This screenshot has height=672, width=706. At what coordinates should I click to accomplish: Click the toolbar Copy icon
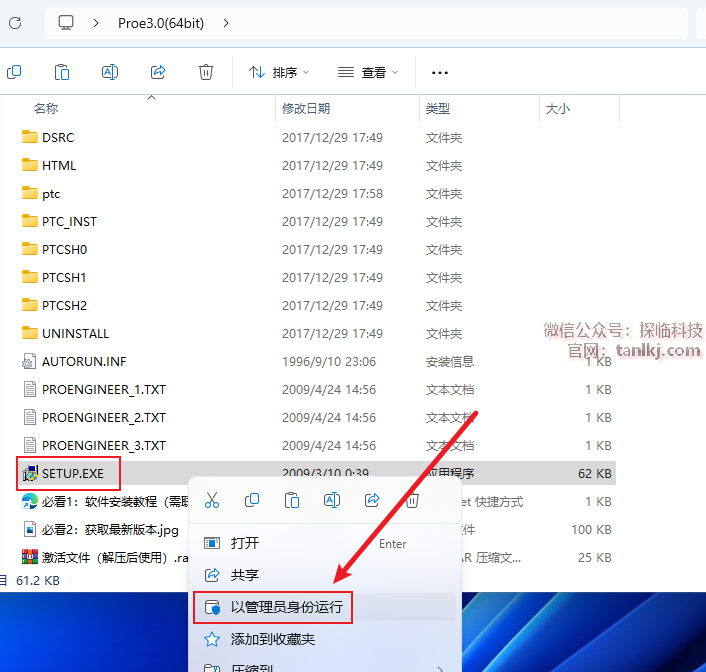(14, 72)
